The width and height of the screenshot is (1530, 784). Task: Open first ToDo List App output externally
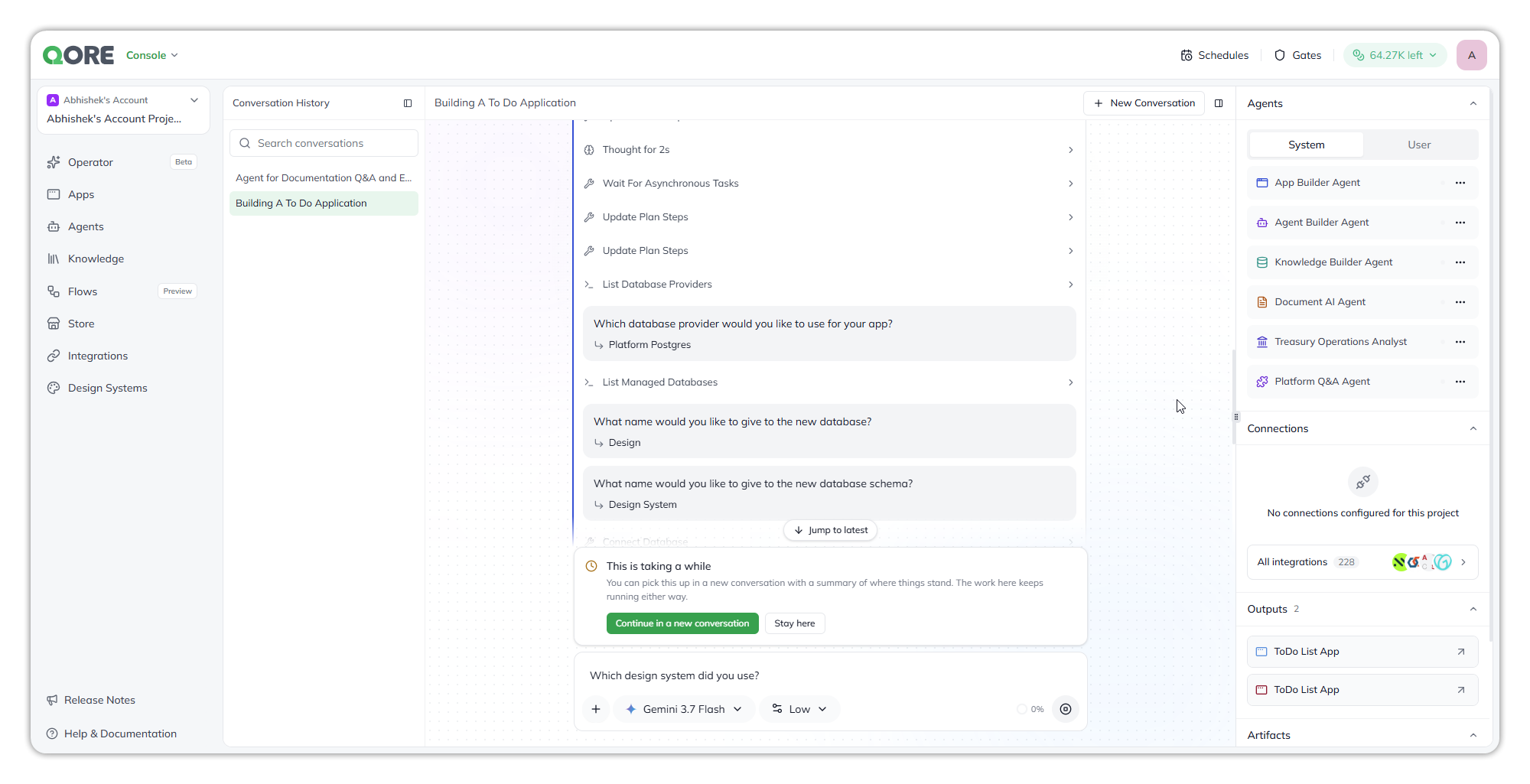coord(1461,652)
